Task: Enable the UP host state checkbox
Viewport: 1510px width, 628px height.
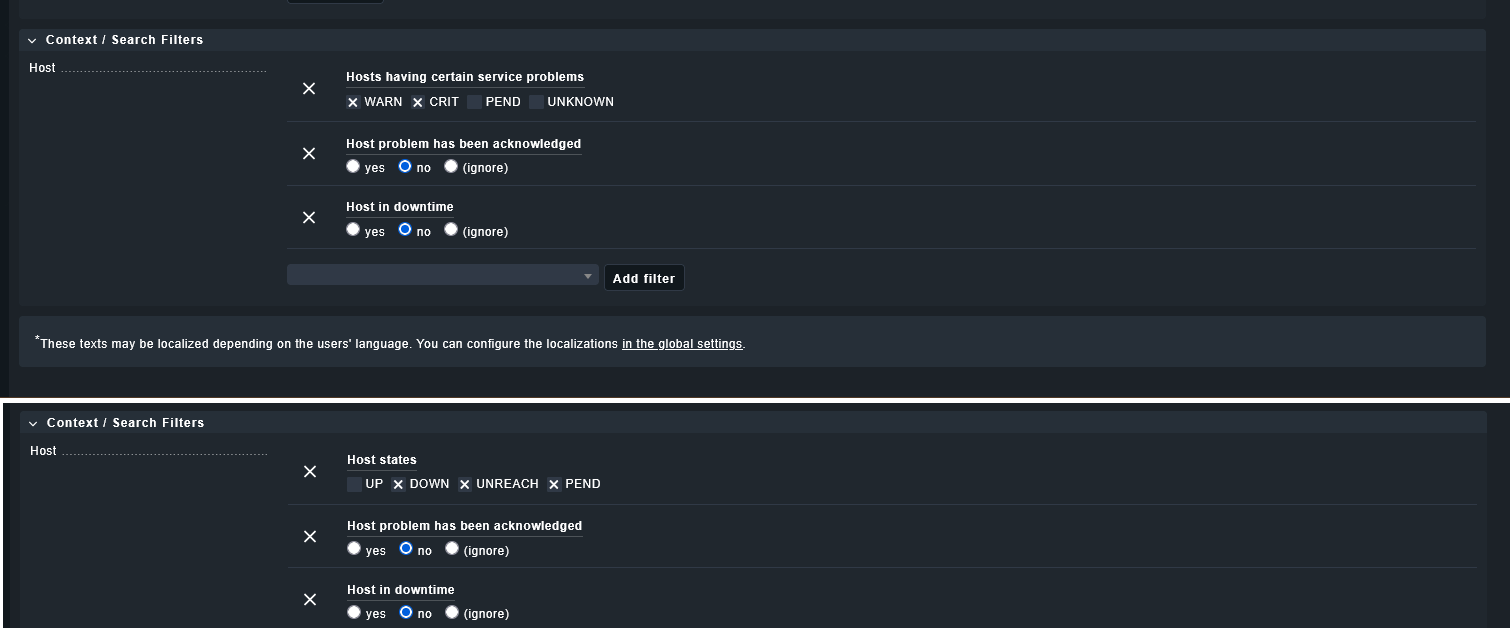Action: click(x=354, y=485)
